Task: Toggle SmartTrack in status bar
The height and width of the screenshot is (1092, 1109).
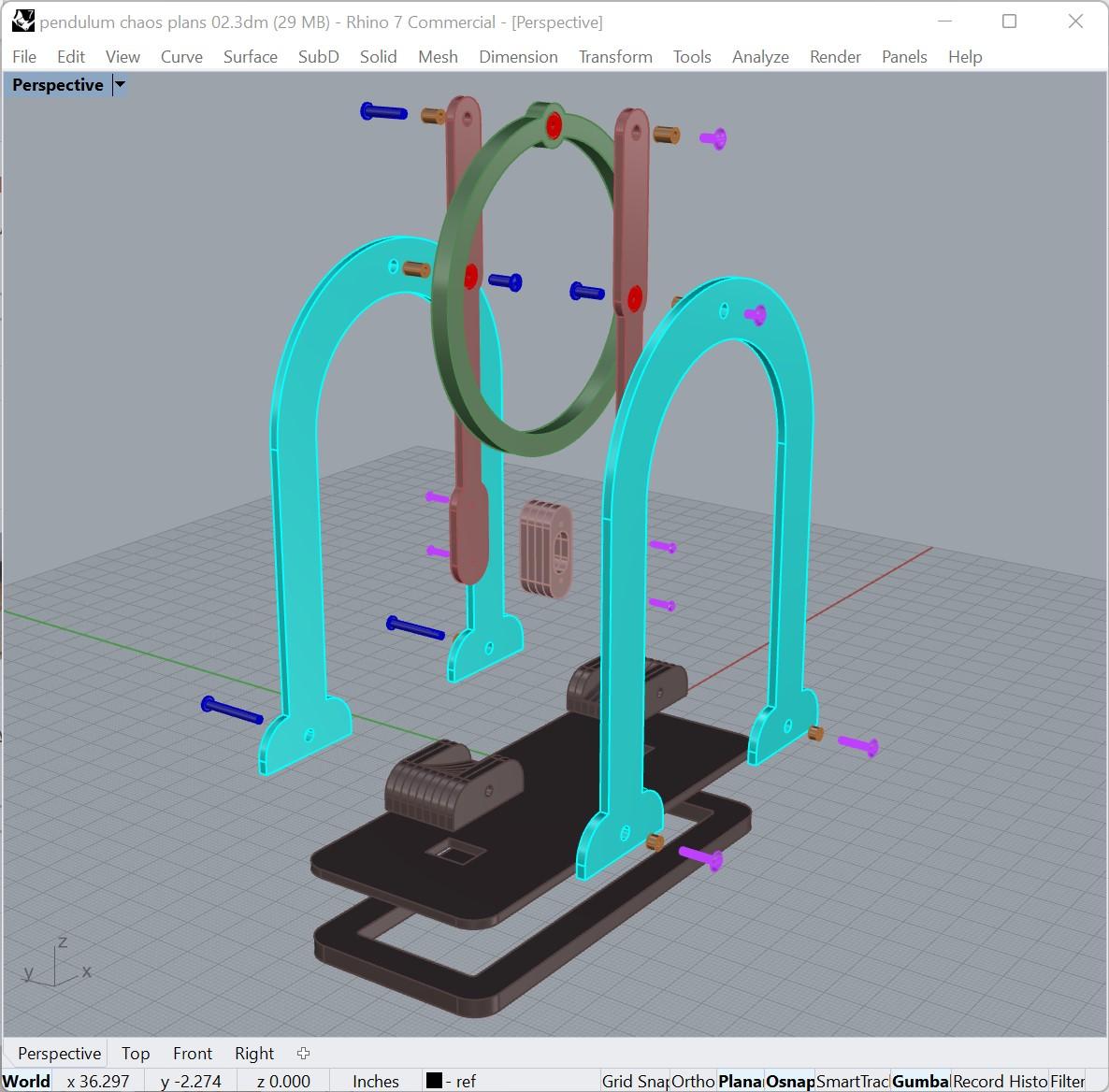Action: click(852, 1081)
